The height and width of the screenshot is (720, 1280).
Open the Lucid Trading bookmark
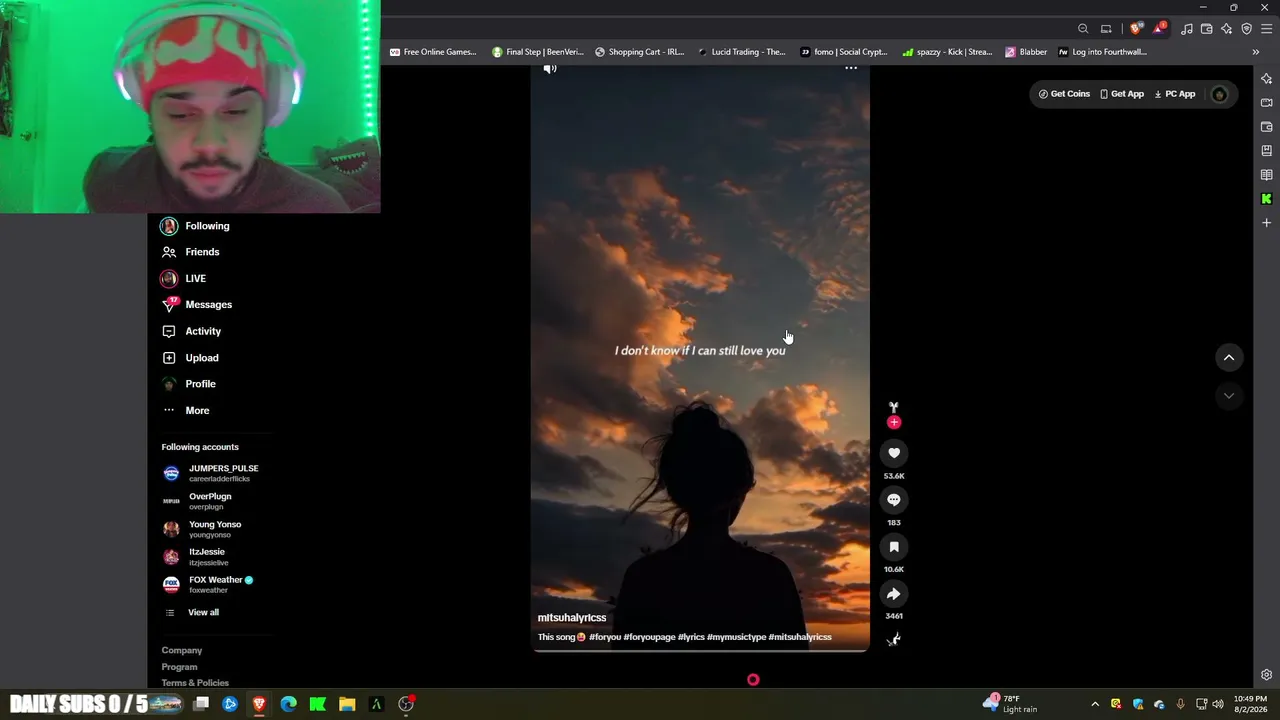[x=742, y=52]
